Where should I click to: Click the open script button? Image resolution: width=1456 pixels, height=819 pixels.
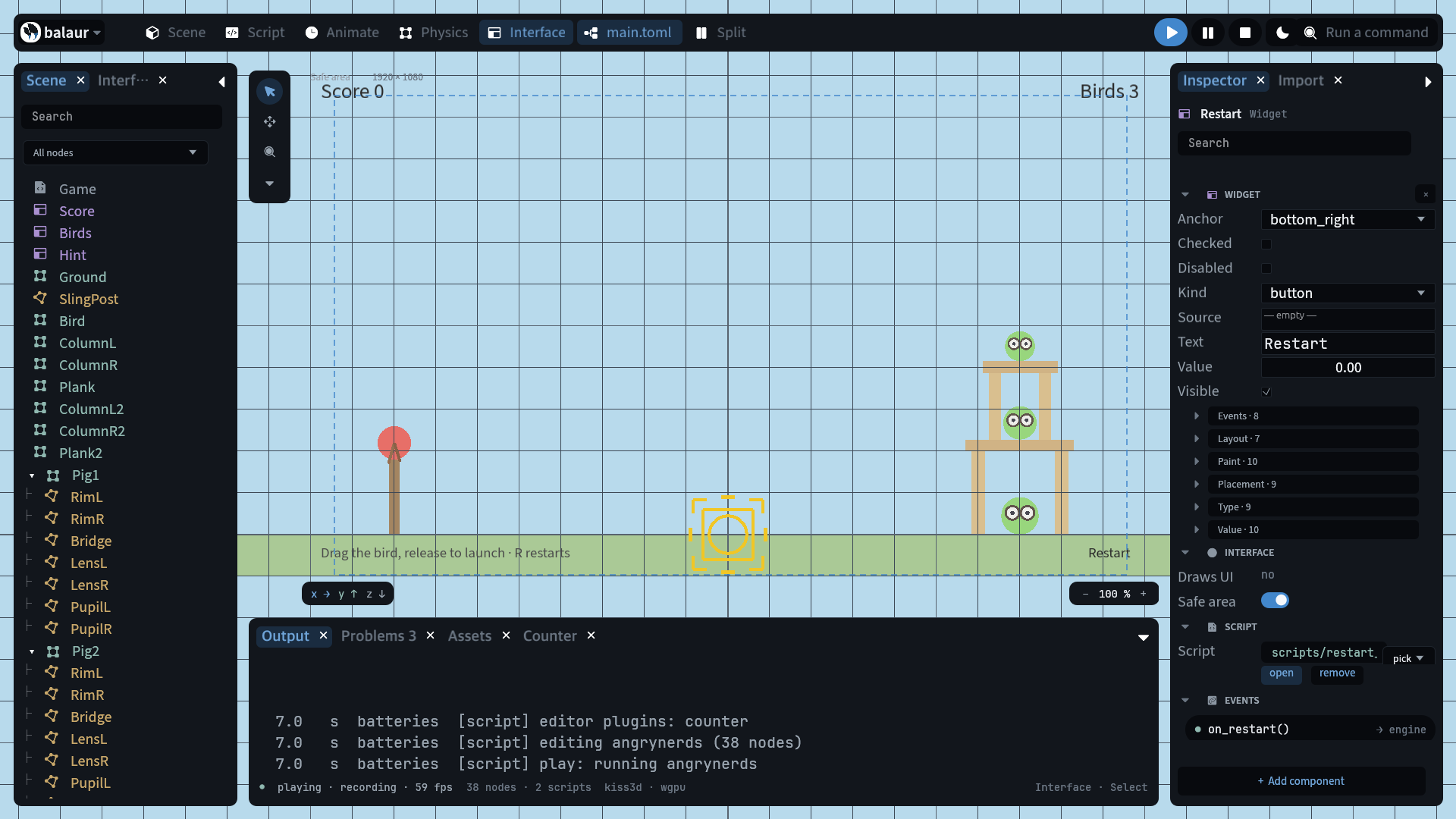tap(1282, 673)
